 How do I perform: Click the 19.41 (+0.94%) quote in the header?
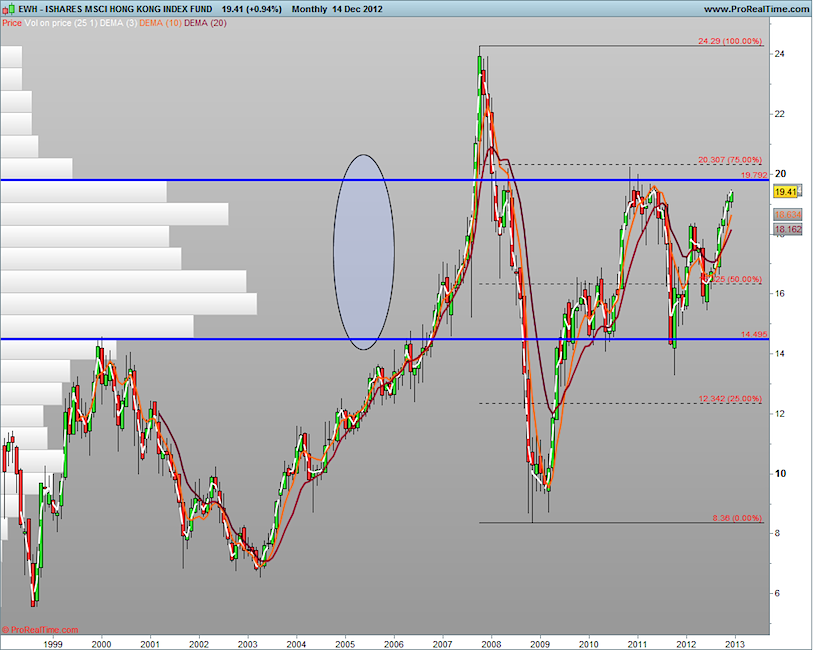[x=251, y=9]
